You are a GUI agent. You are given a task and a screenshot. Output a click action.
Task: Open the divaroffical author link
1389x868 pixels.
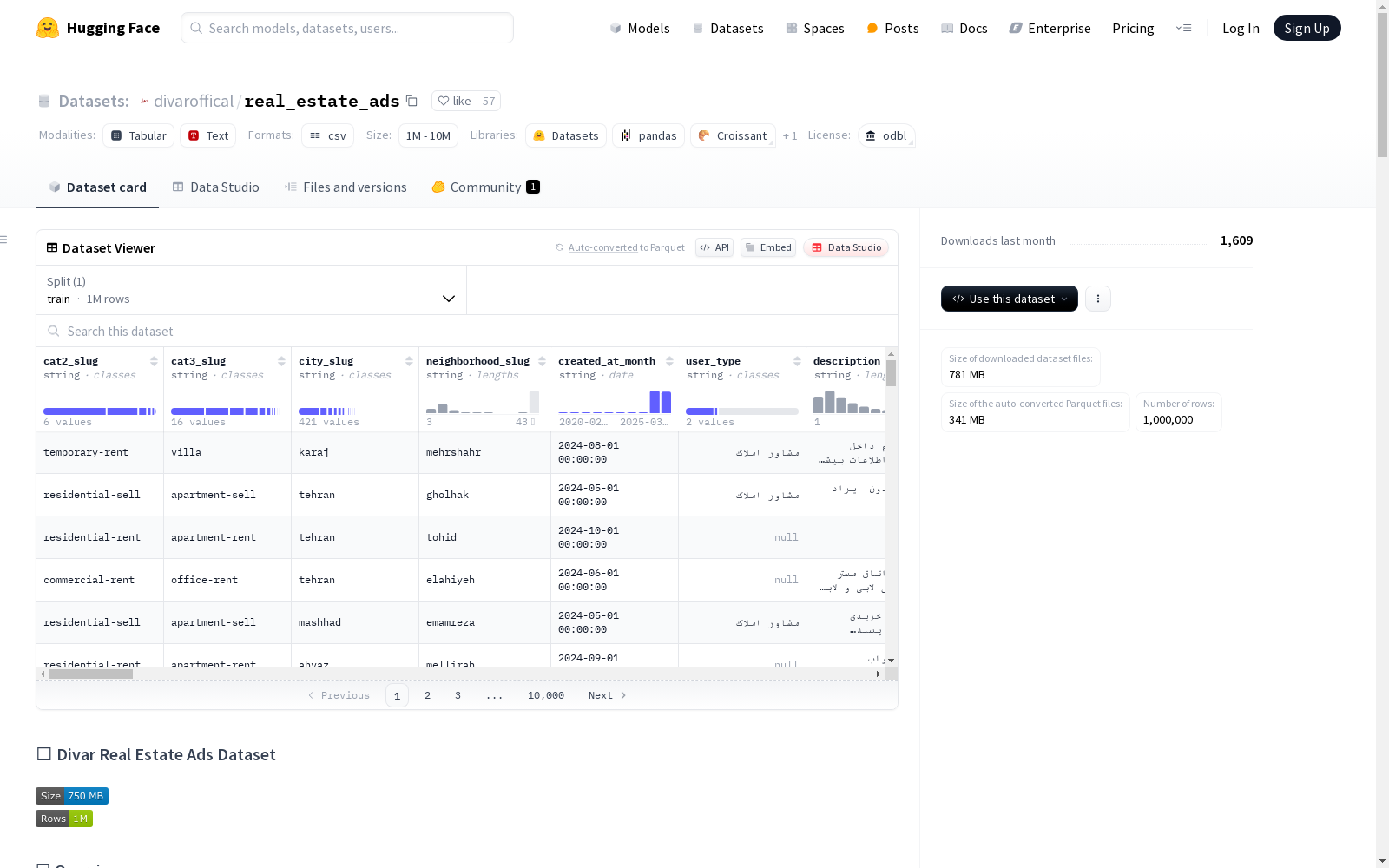tap(193, 102)
